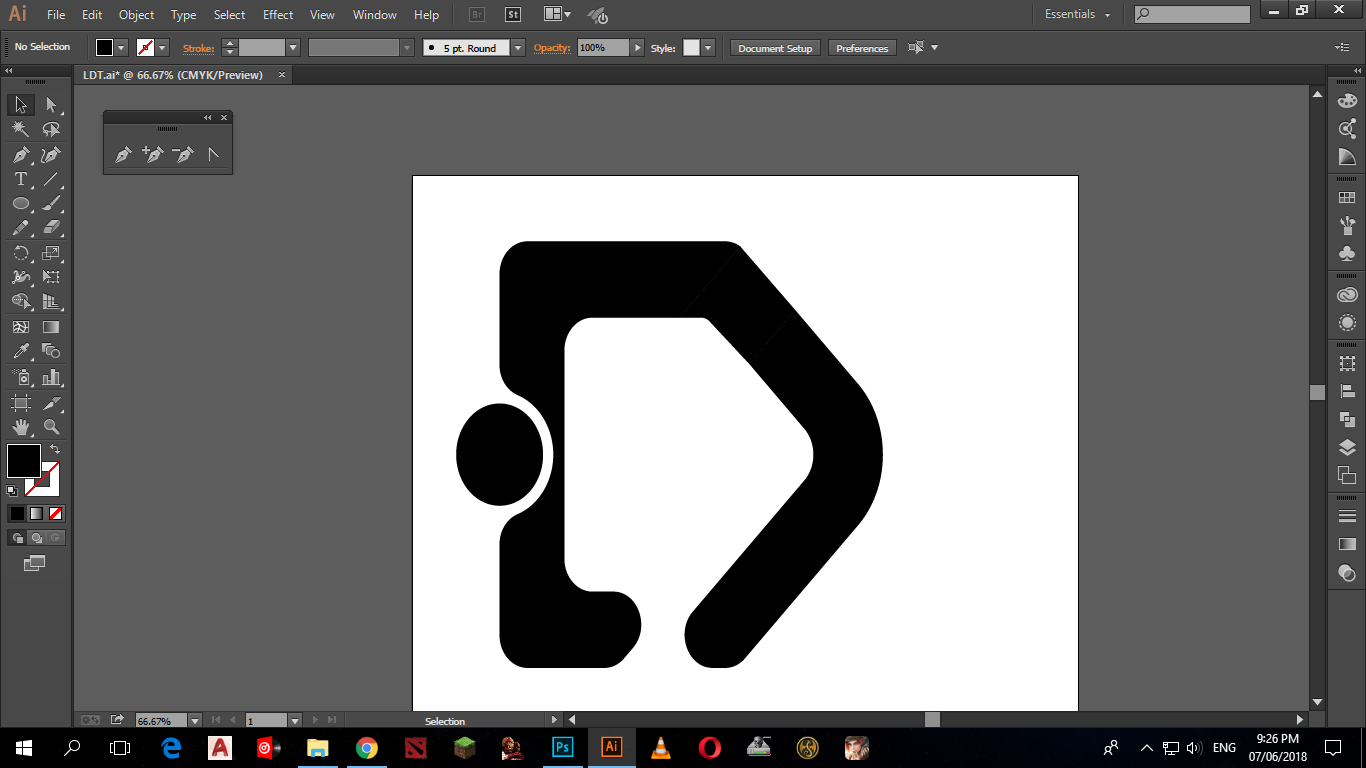Open the Stroke panel link in control bar

pyautogui.click(x=198, y=48)
